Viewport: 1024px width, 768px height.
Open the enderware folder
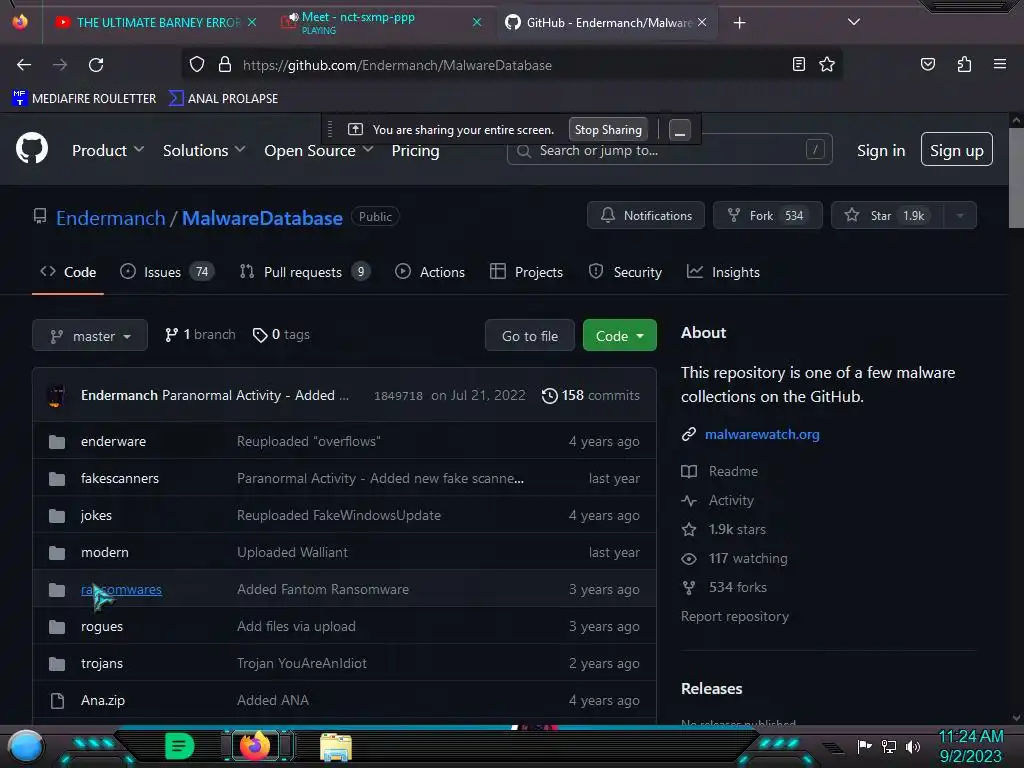click(114, 441)
